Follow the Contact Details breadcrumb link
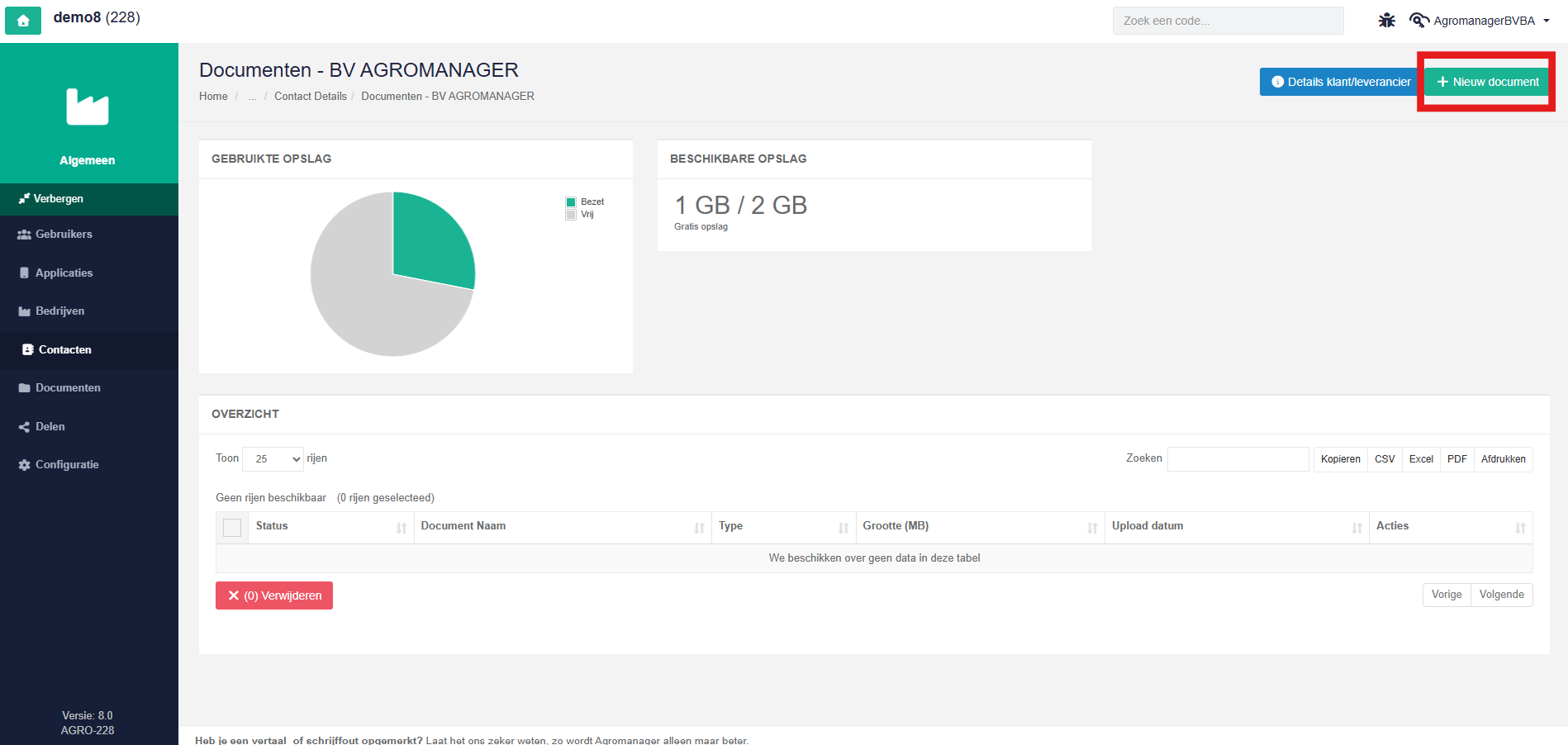This screenshot has width=1568, height=745. pyautogui.click(x=311, y=96)
